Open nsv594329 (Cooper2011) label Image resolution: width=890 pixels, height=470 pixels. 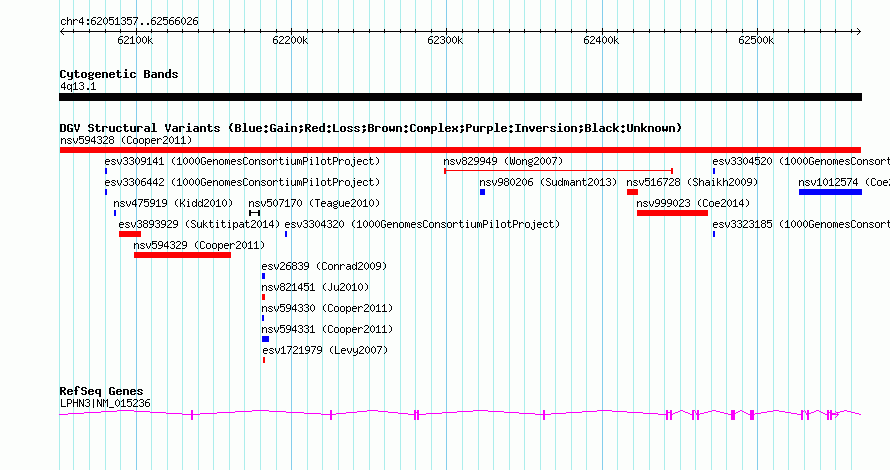(199, 245)
